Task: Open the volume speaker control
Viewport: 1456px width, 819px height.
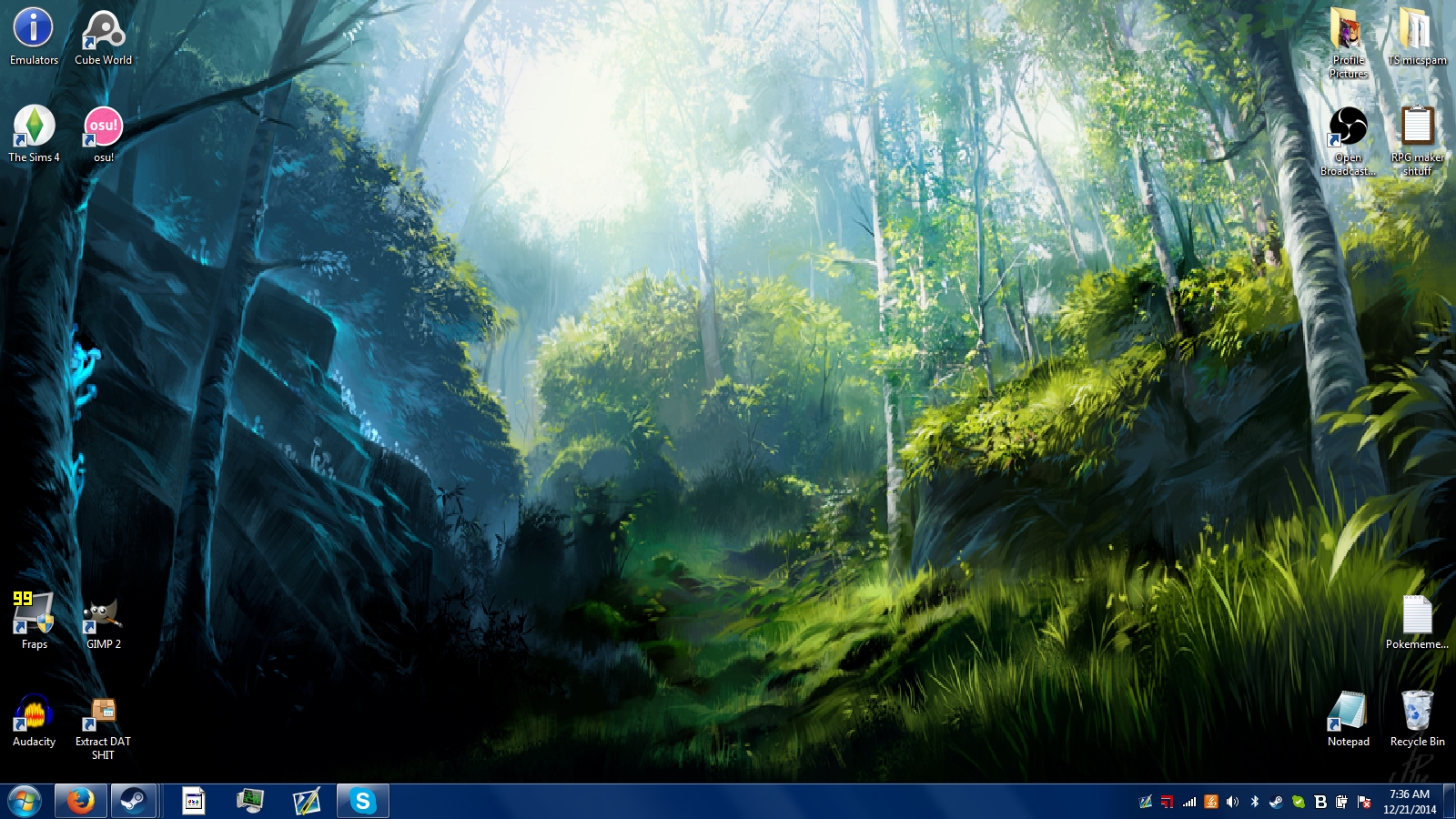Action: coord(1233,802)
